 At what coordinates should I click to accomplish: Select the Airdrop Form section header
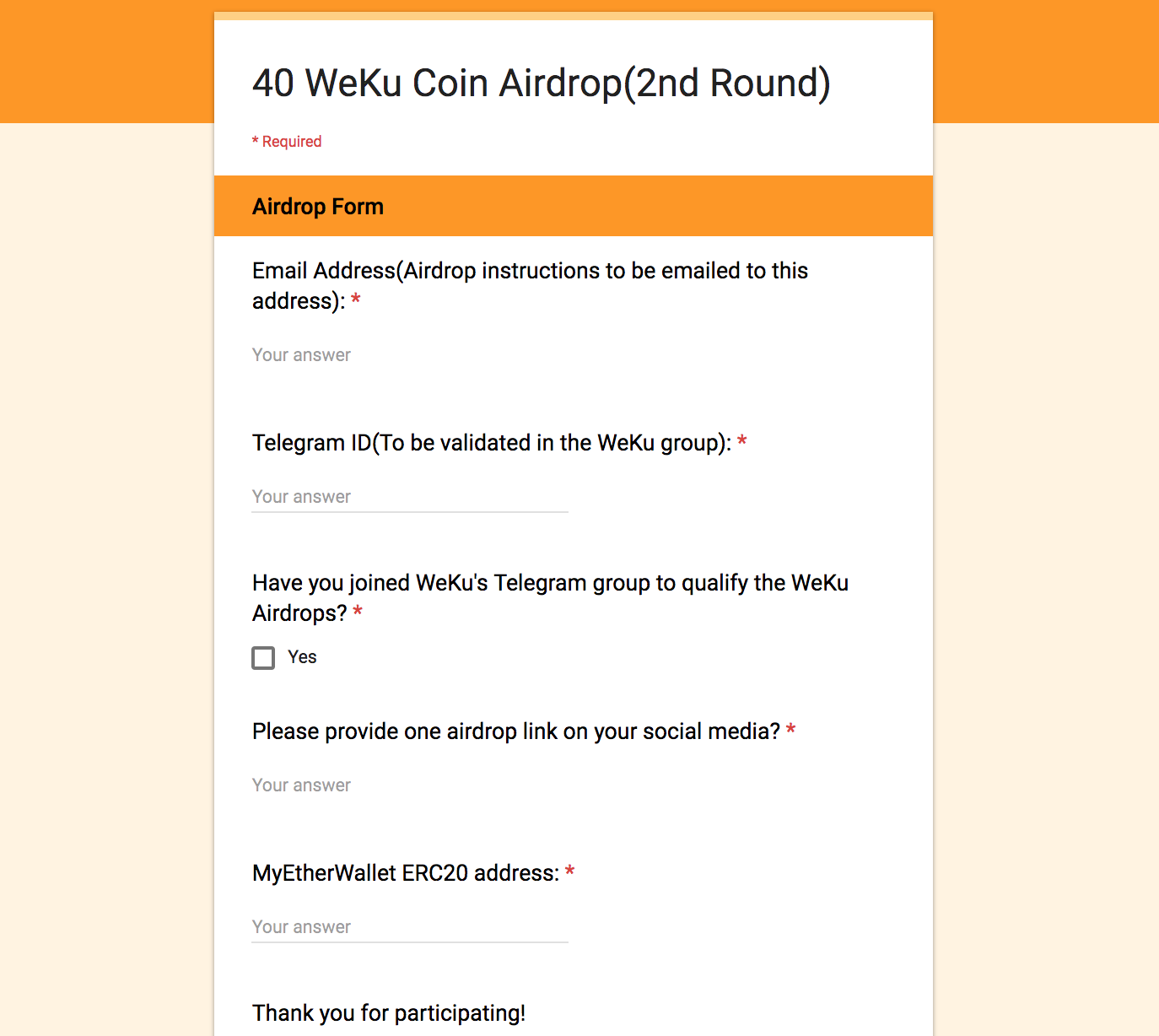[318, 207]
